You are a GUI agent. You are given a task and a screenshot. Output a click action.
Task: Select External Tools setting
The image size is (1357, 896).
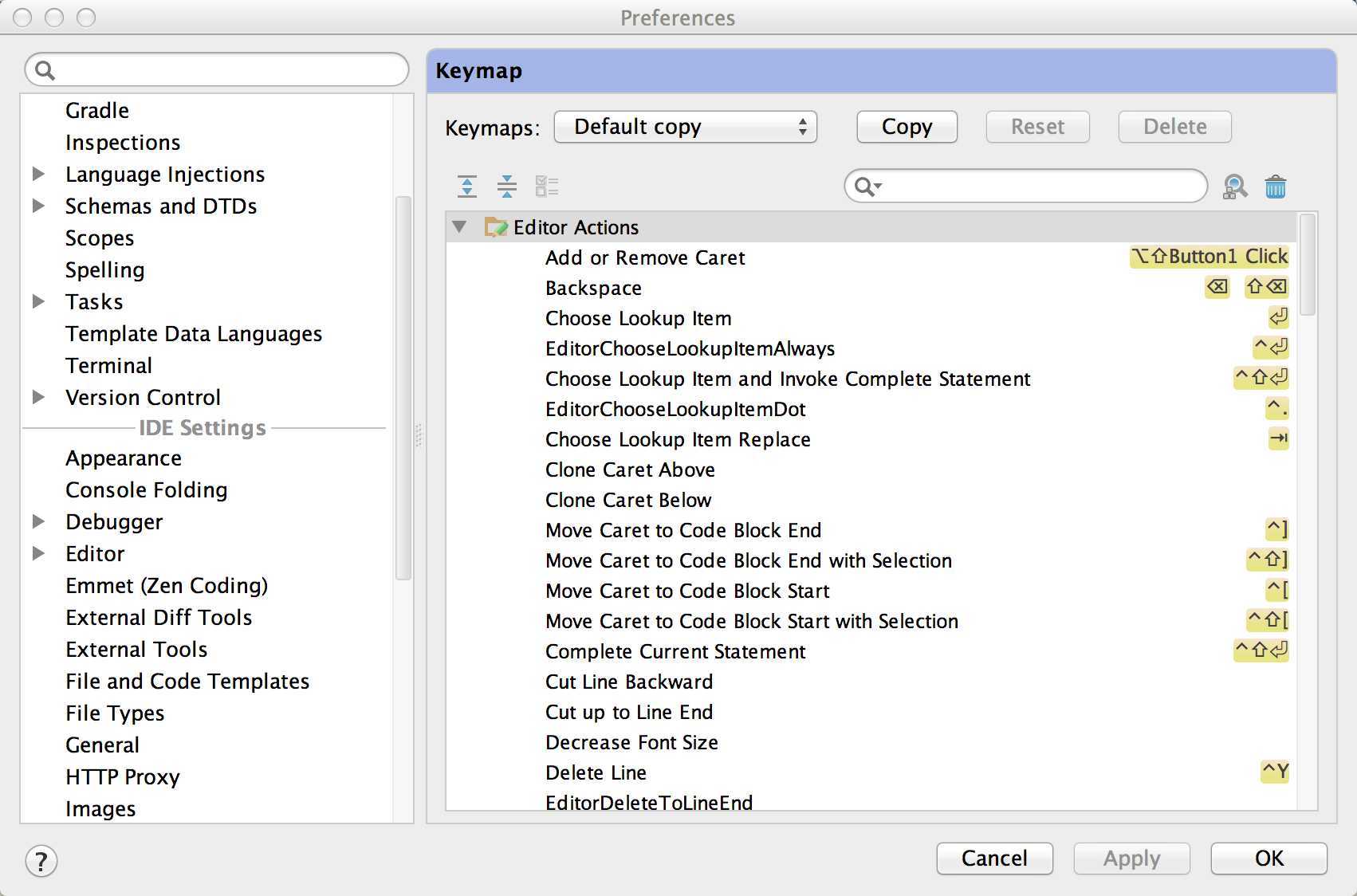136,649
